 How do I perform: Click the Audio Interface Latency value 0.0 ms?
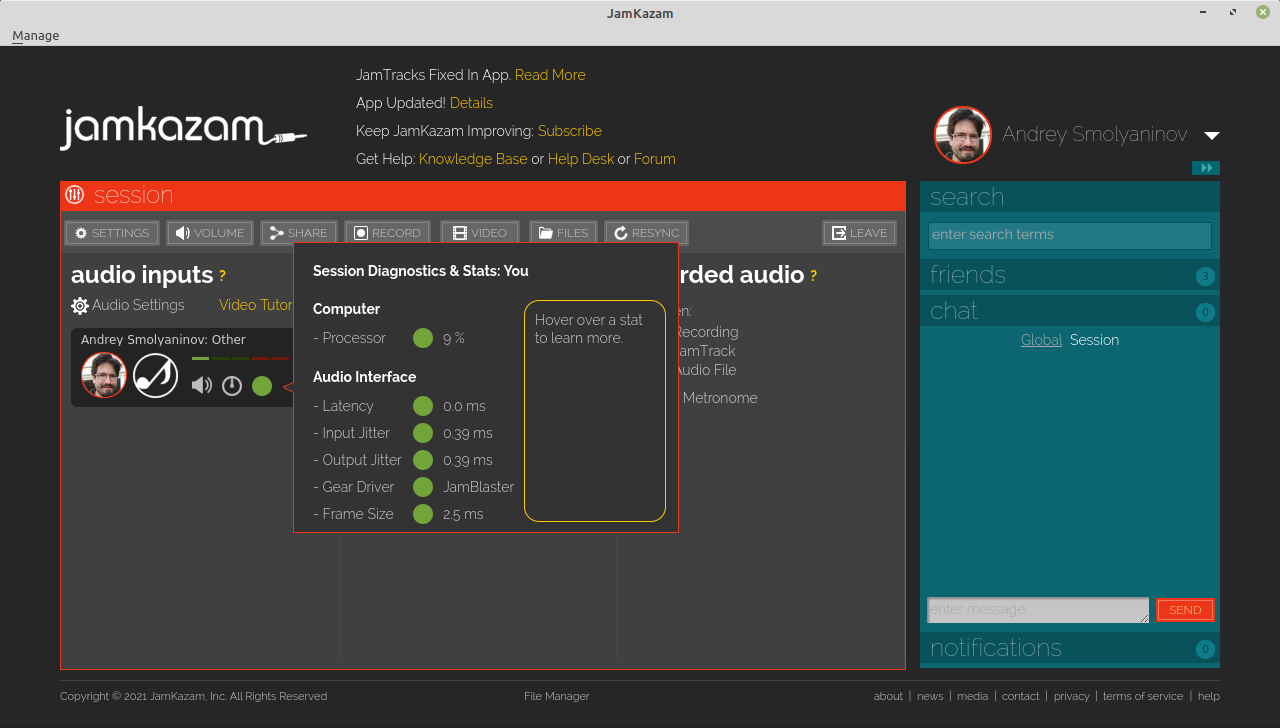pos(464,406)
